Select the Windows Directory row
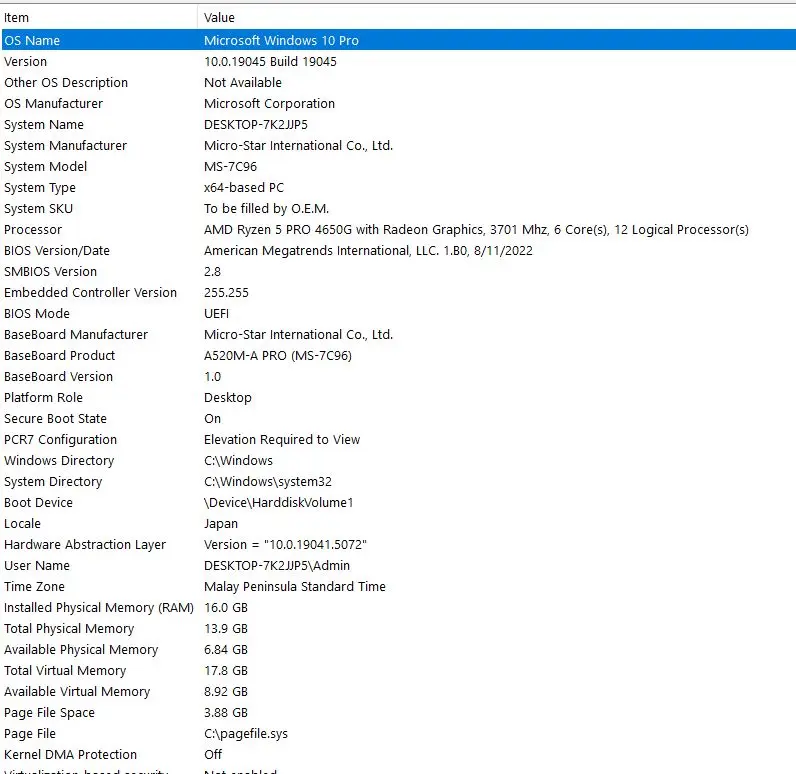The width and height of the screenshot is (796, 774). (398, 460)
